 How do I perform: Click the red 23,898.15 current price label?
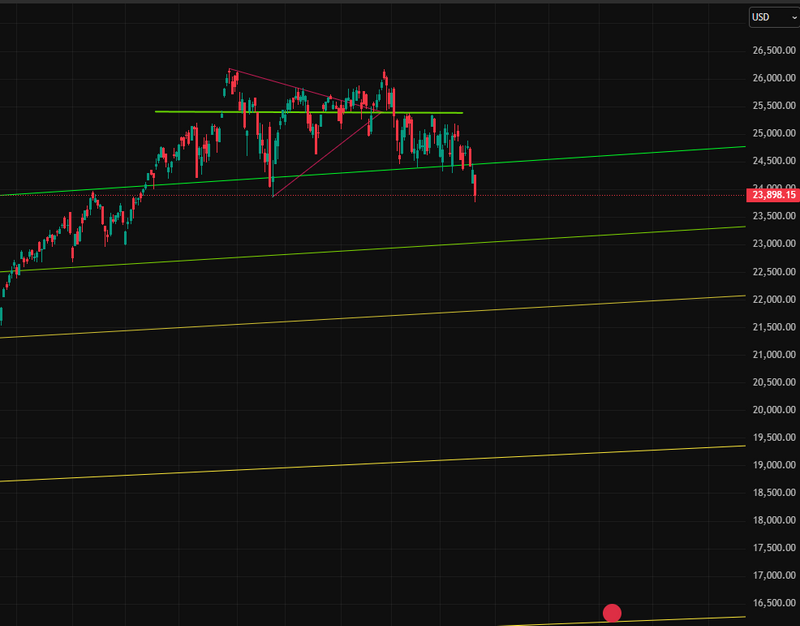(x=774, y=195)
